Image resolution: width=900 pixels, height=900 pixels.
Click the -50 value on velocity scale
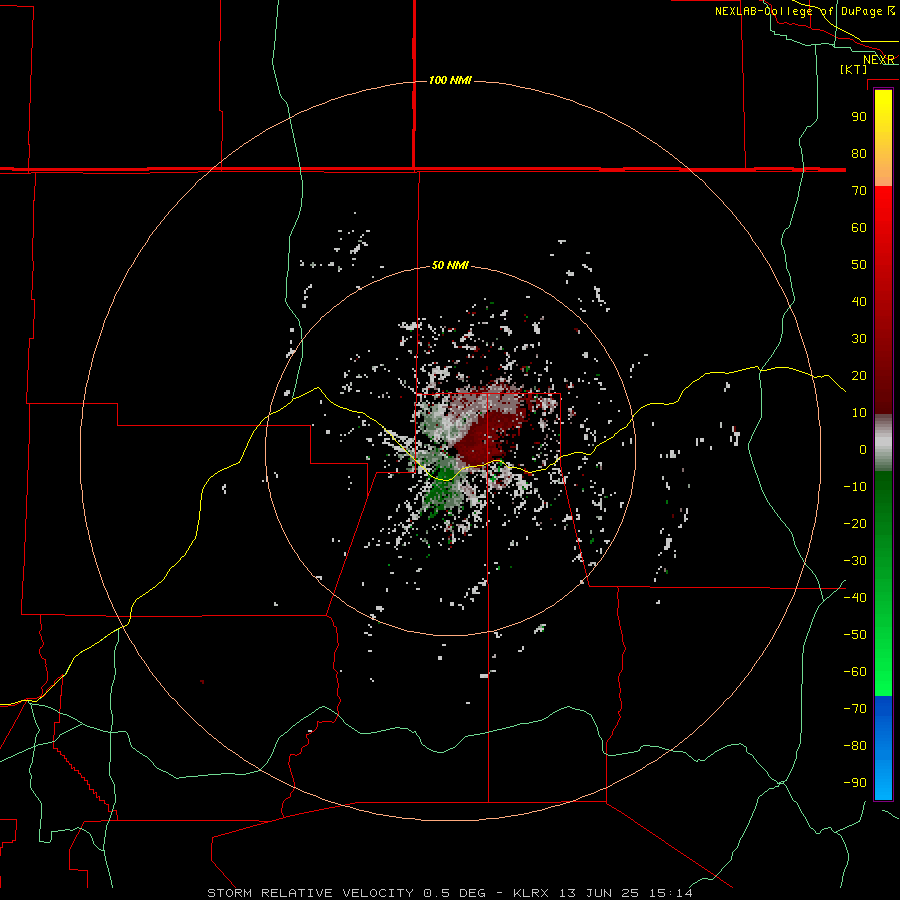click(x=855, y=635)
